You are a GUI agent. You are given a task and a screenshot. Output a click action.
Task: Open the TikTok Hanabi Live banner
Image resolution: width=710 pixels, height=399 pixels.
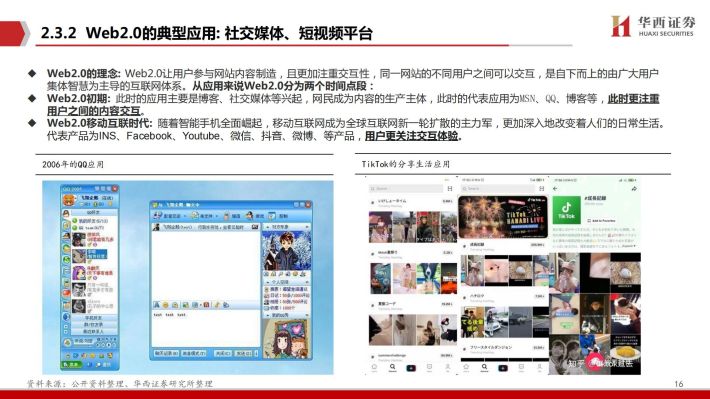click(503, 216)
